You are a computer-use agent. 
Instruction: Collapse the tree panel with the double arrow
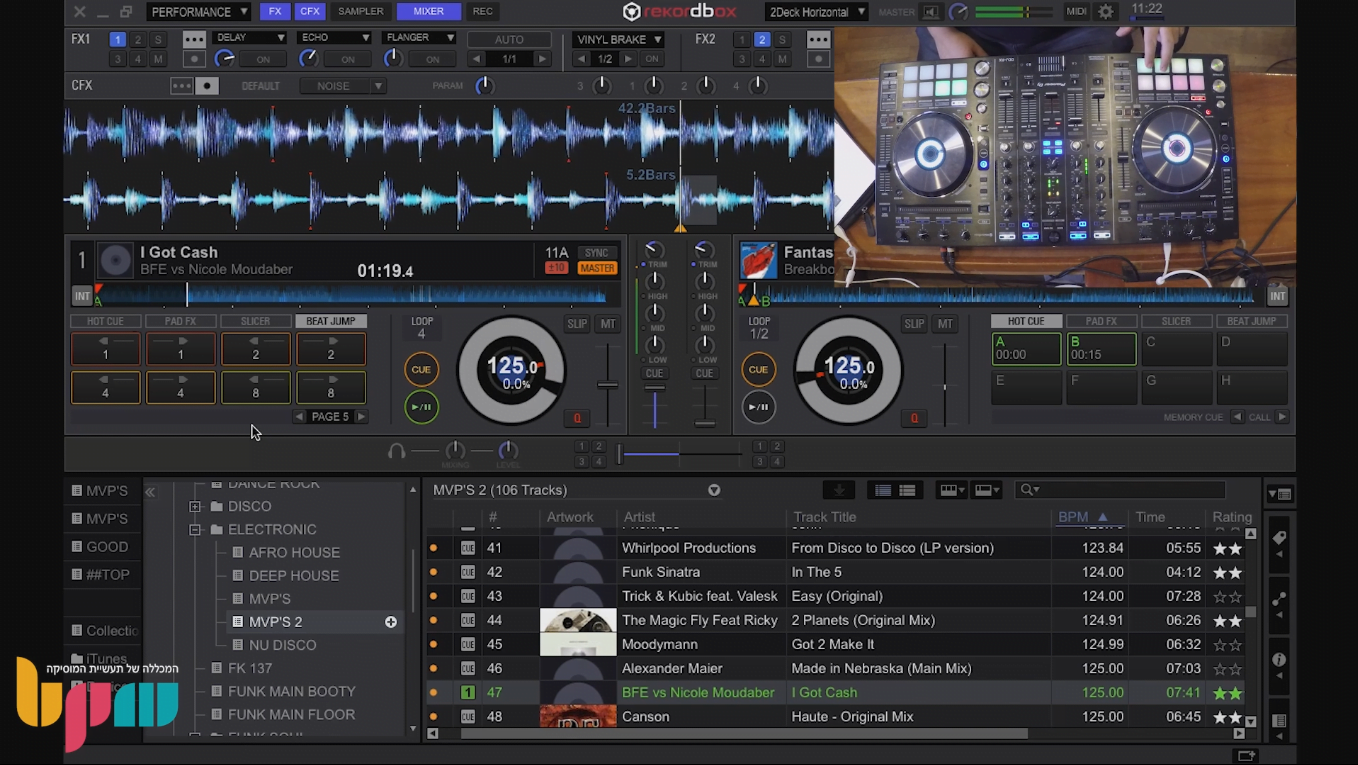[x=150, y=492]
